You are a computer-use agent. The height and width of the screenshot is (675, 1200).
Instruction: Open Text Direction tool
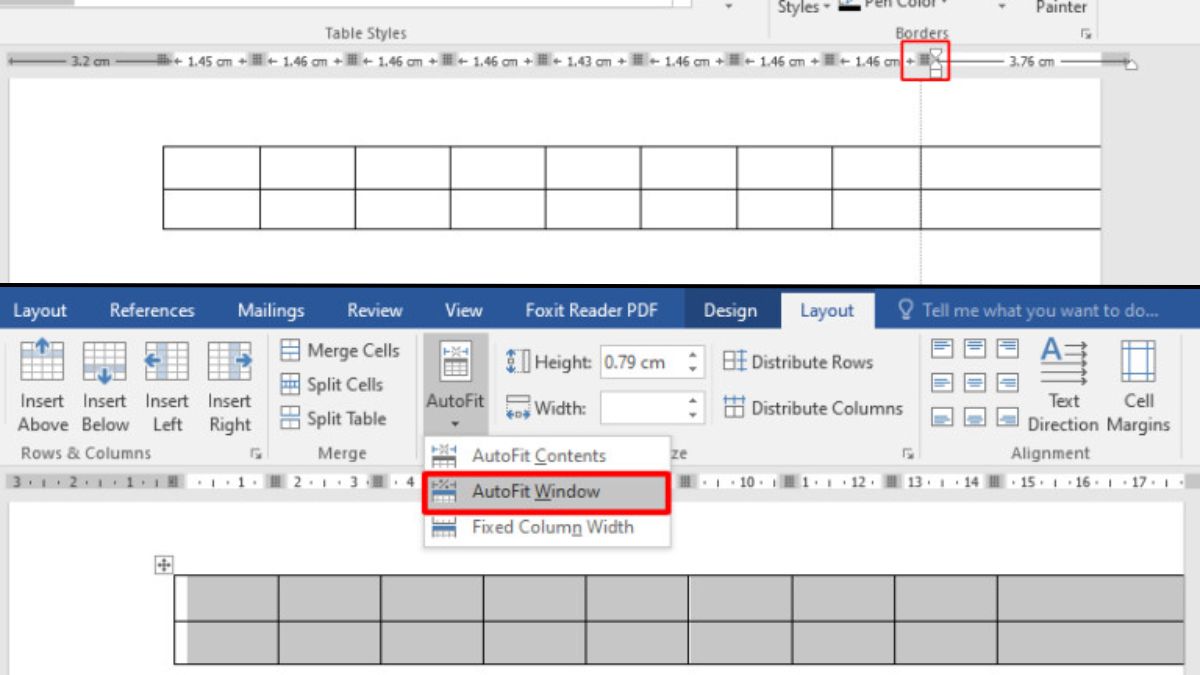(x=1063, y=385)
